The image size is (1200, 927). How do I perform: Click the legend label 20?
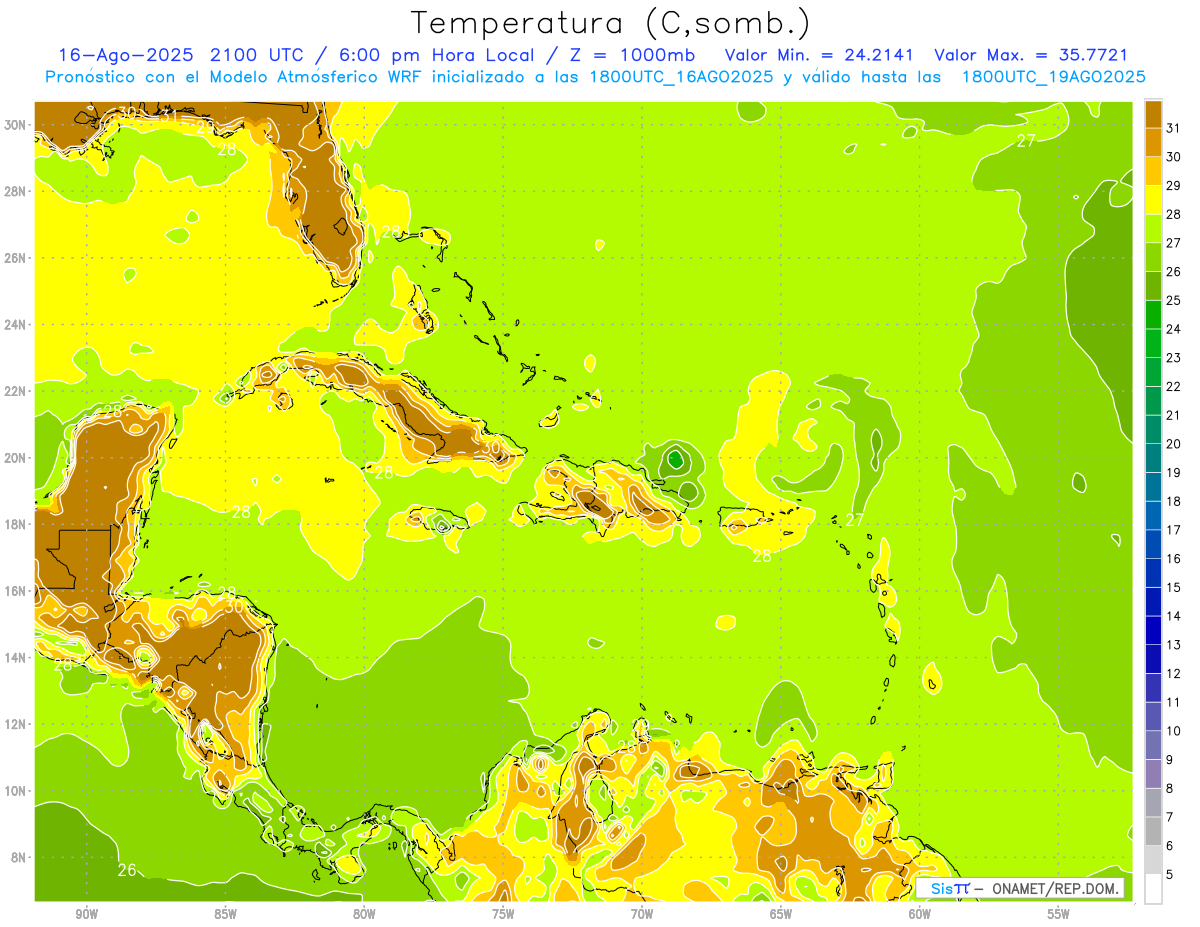coord(1174,443)
